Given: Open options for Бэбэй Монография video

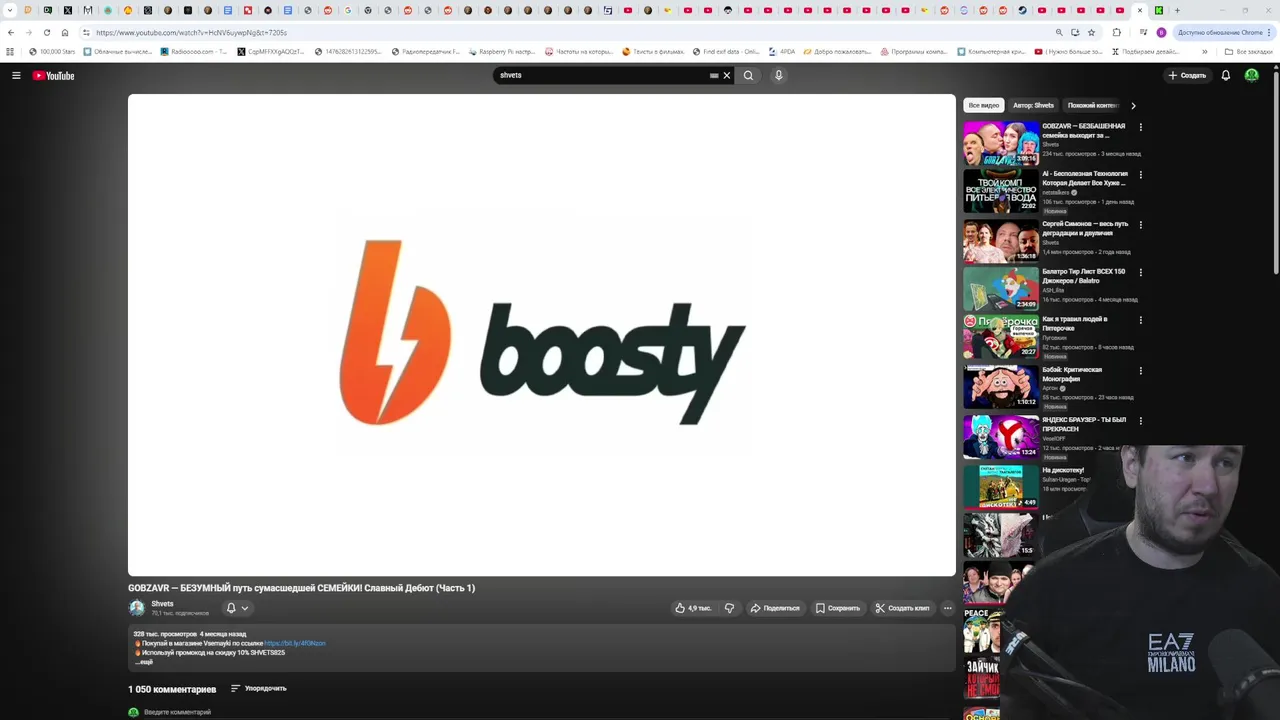Looking at the screenshot, I should [1140, 371].
